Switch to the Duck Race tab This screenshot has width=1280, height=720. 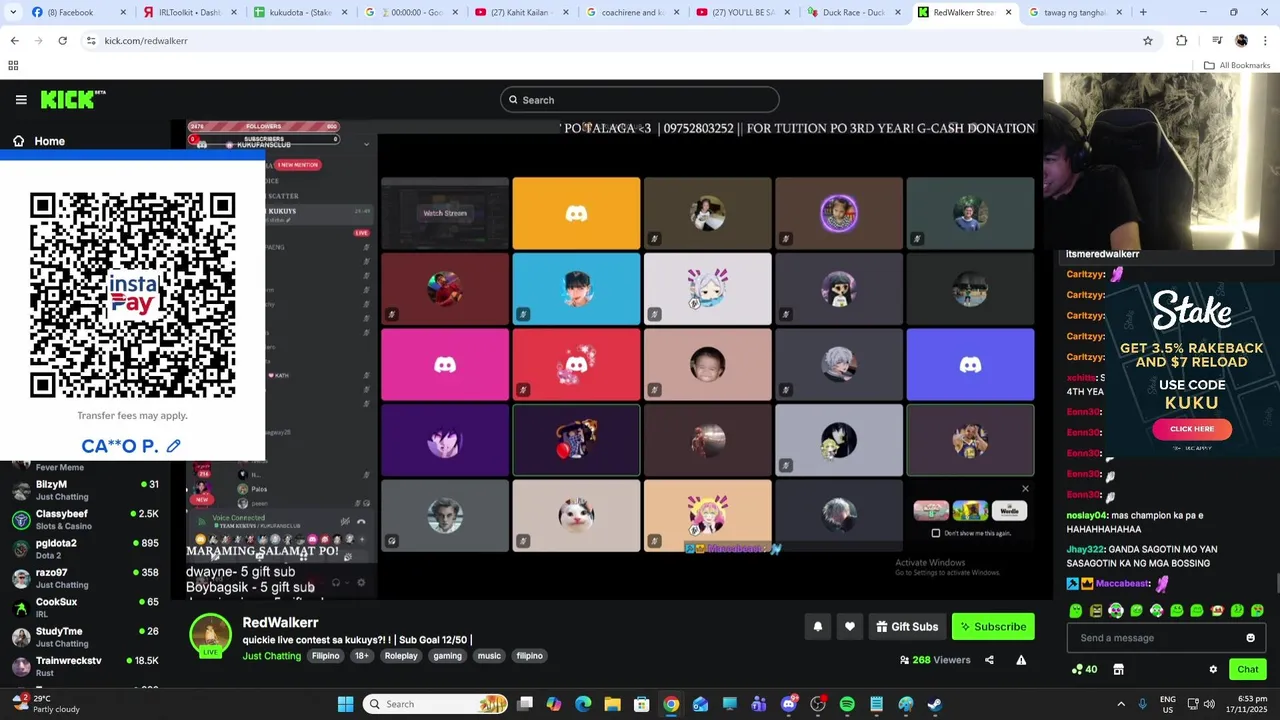852,13
